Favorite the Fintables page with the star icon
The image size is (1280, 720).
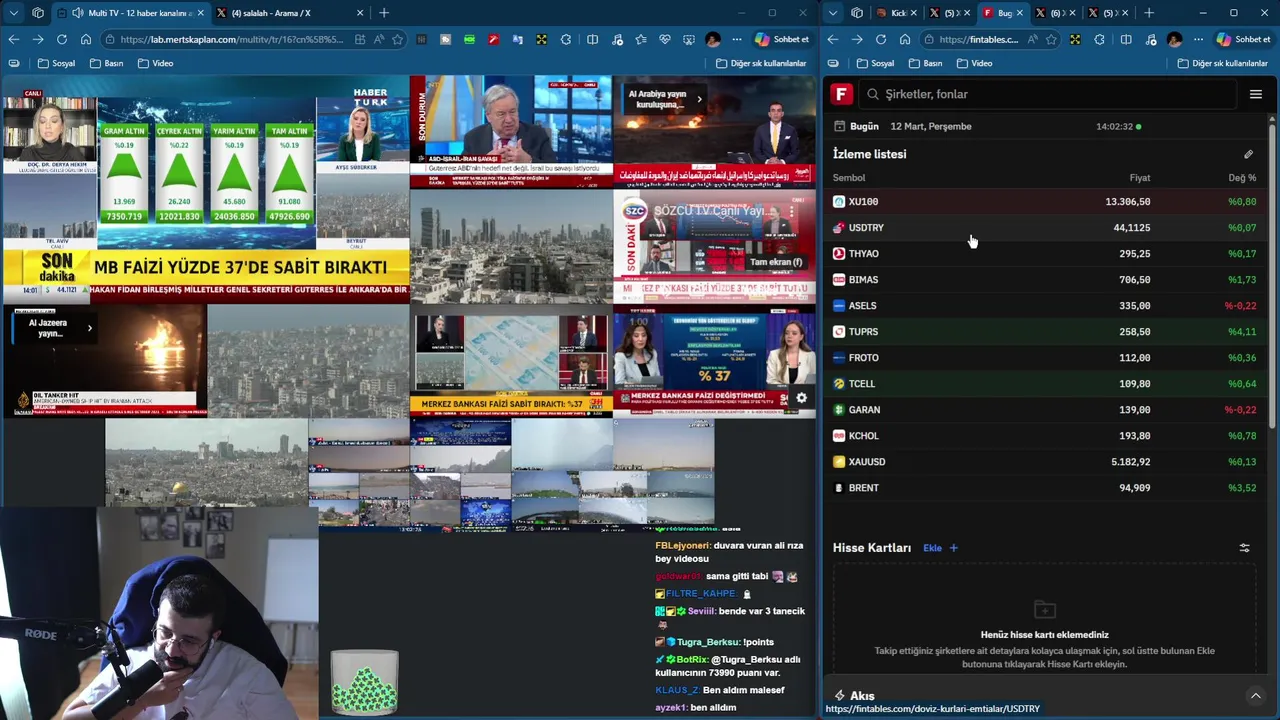tap(1051, 39)
